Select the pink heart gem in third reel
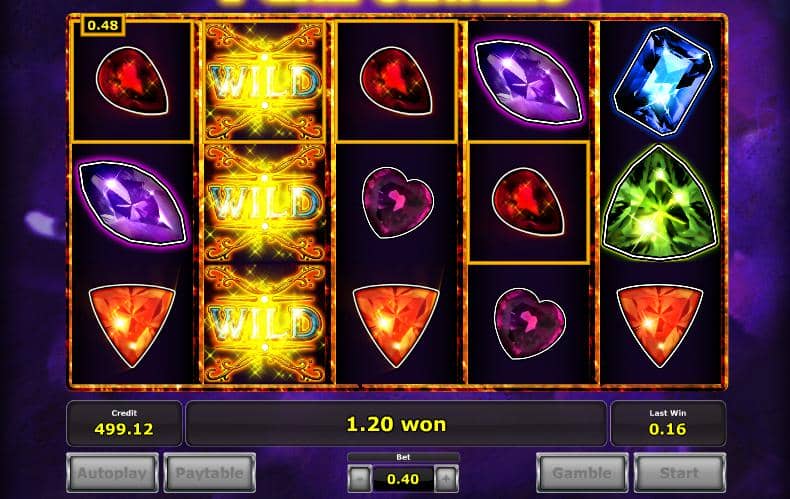 [398, 203]
